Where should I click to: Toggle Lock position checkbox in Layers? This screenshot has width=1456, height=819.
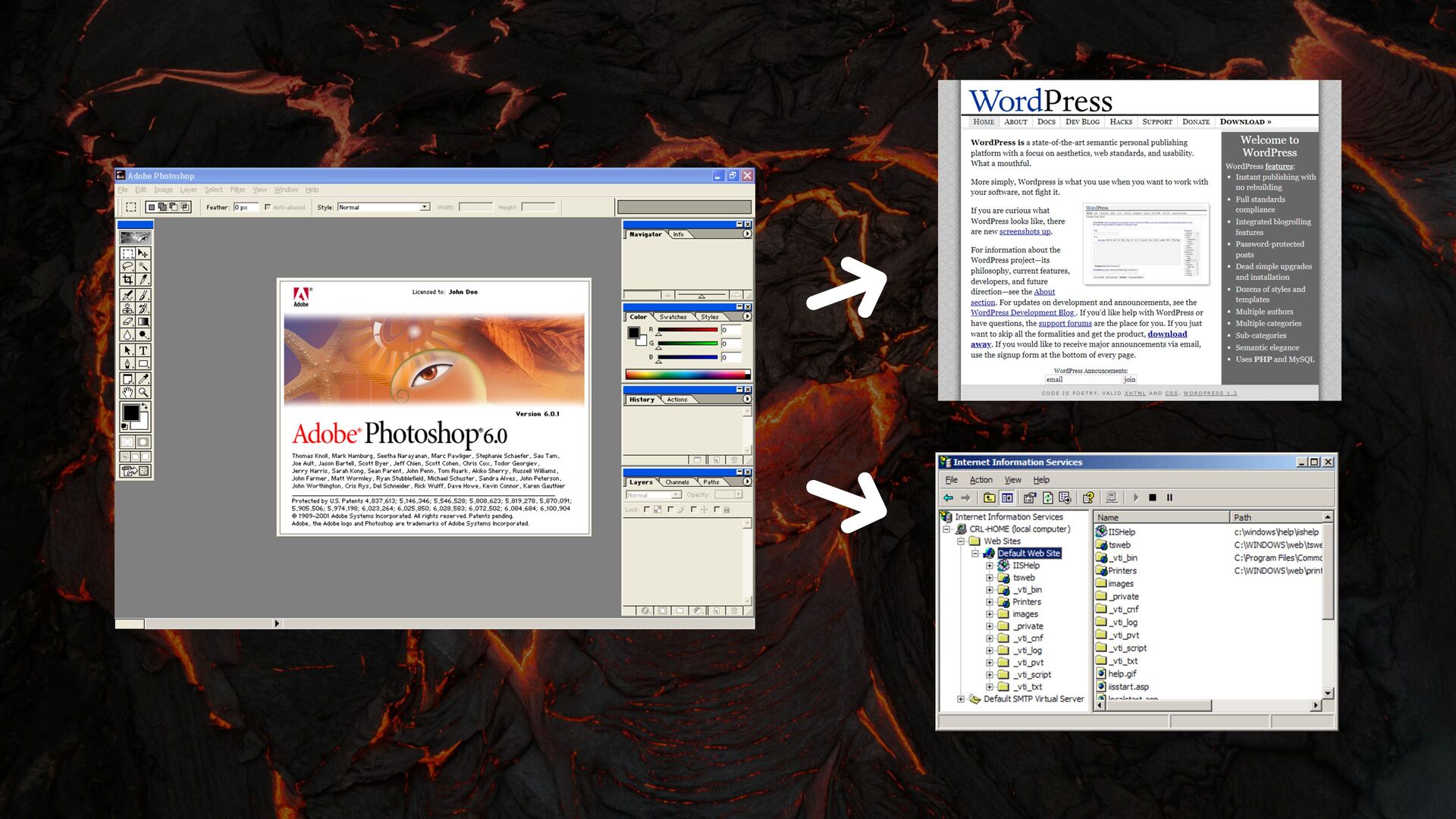coord(694,510)
